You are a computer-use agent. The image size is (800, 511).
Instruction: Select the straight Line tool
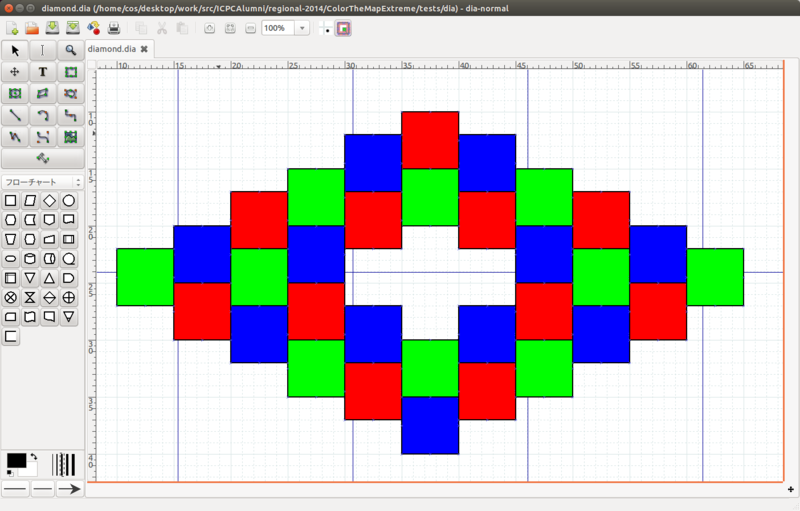pyautogui.click(x=15, y=115)
